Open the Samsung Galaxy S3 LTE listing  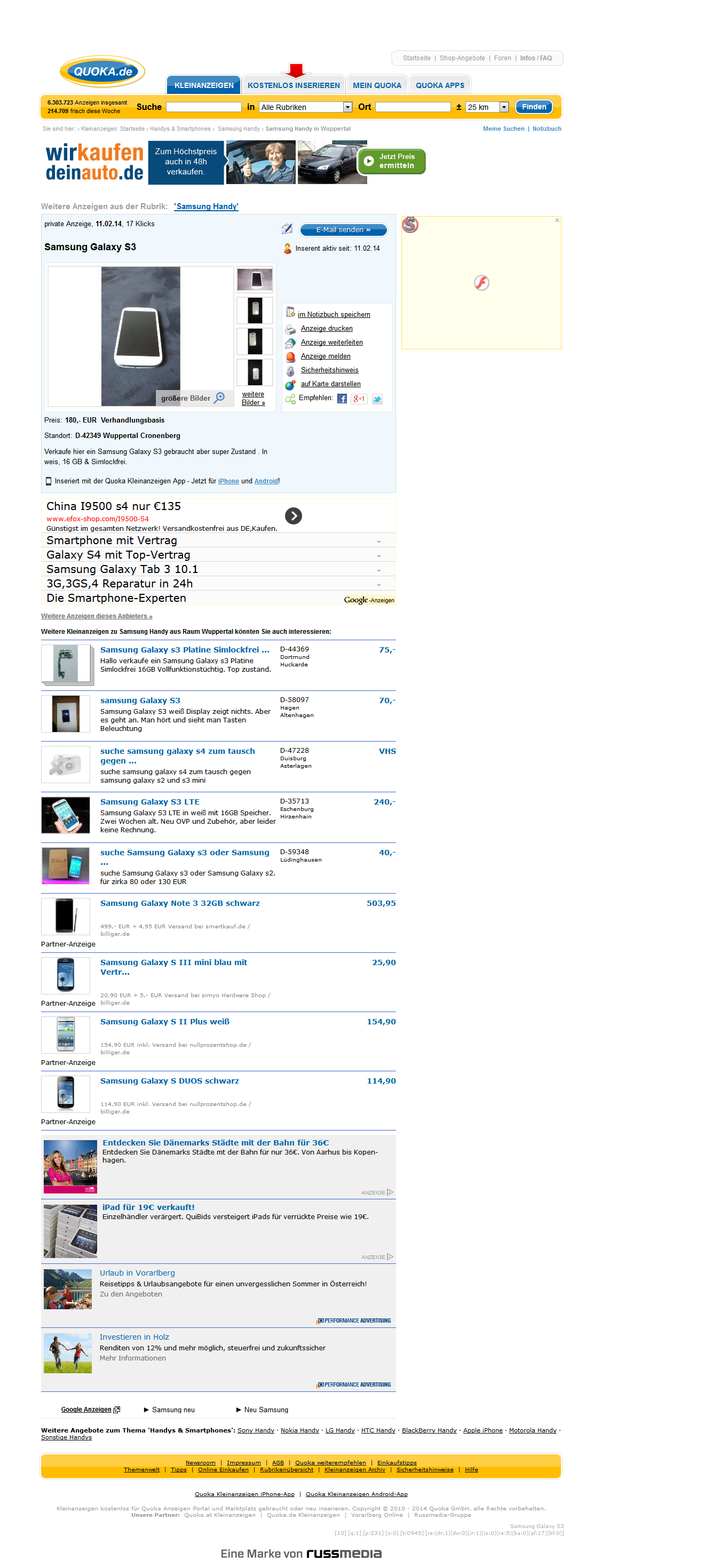tap(150, 802)
